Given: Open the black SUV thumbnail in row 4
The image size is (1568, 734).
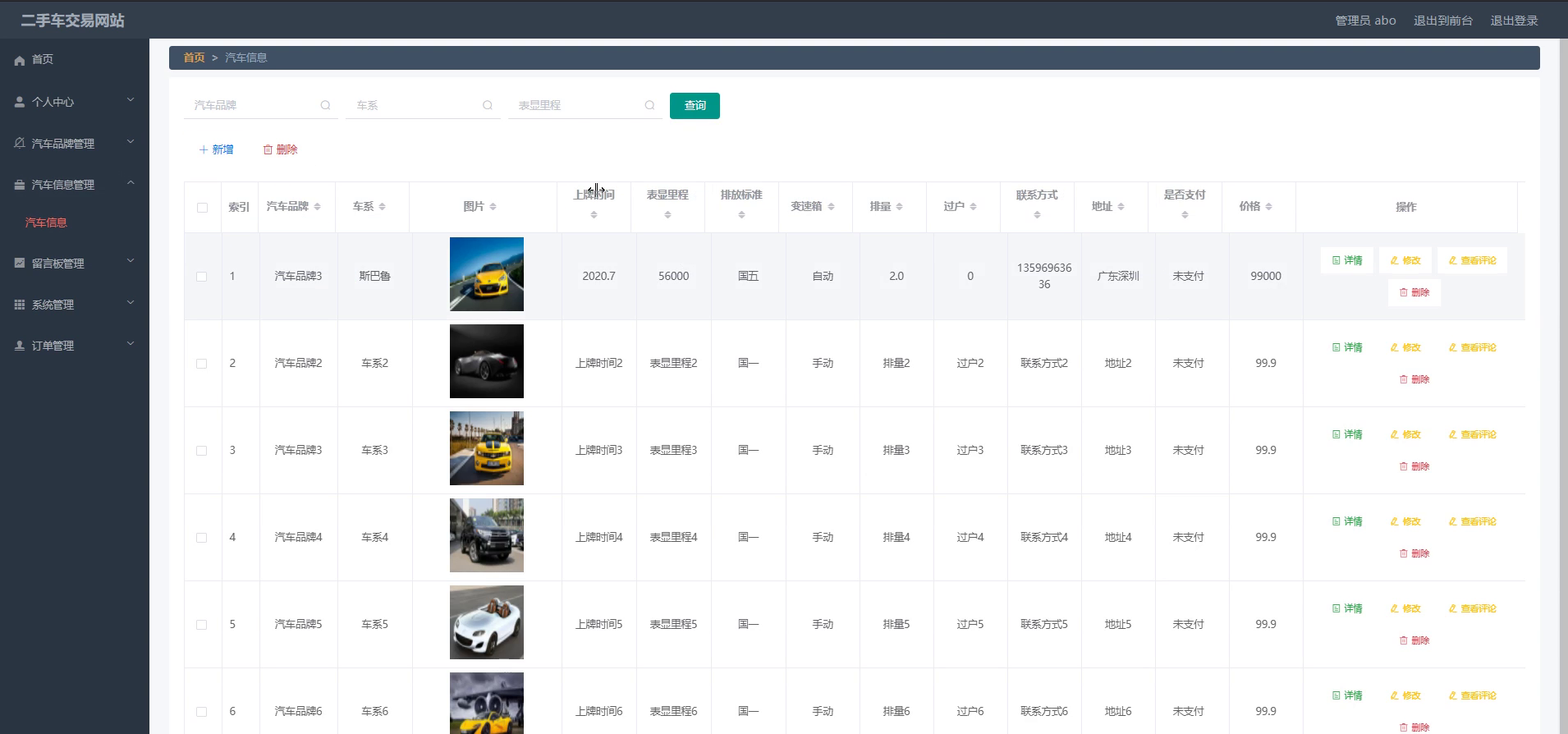Looking at the screenshot, I should (487, 535).
